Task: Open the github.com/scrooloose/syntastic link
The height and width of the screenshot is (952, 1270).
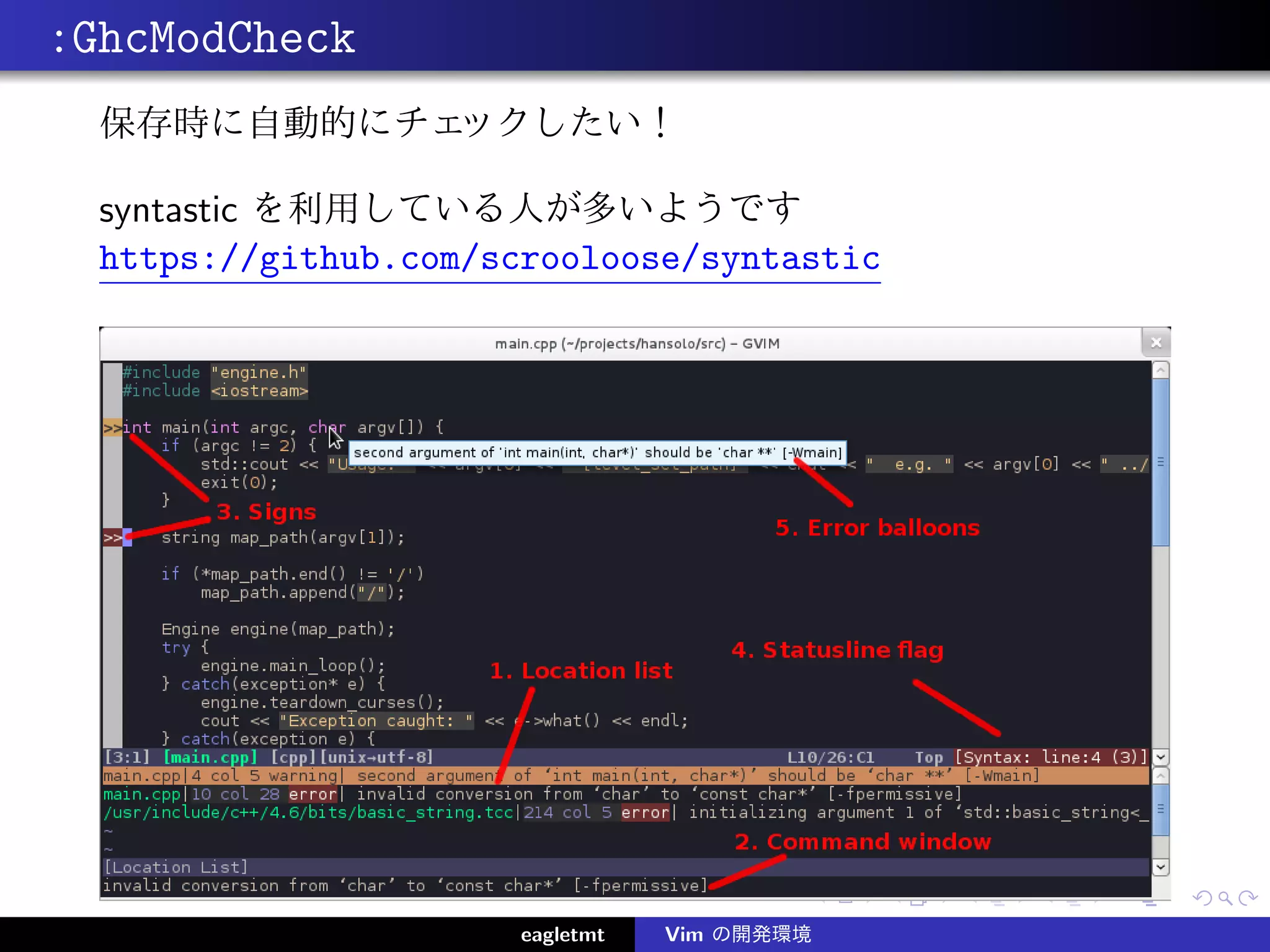Action: (489, 258)
